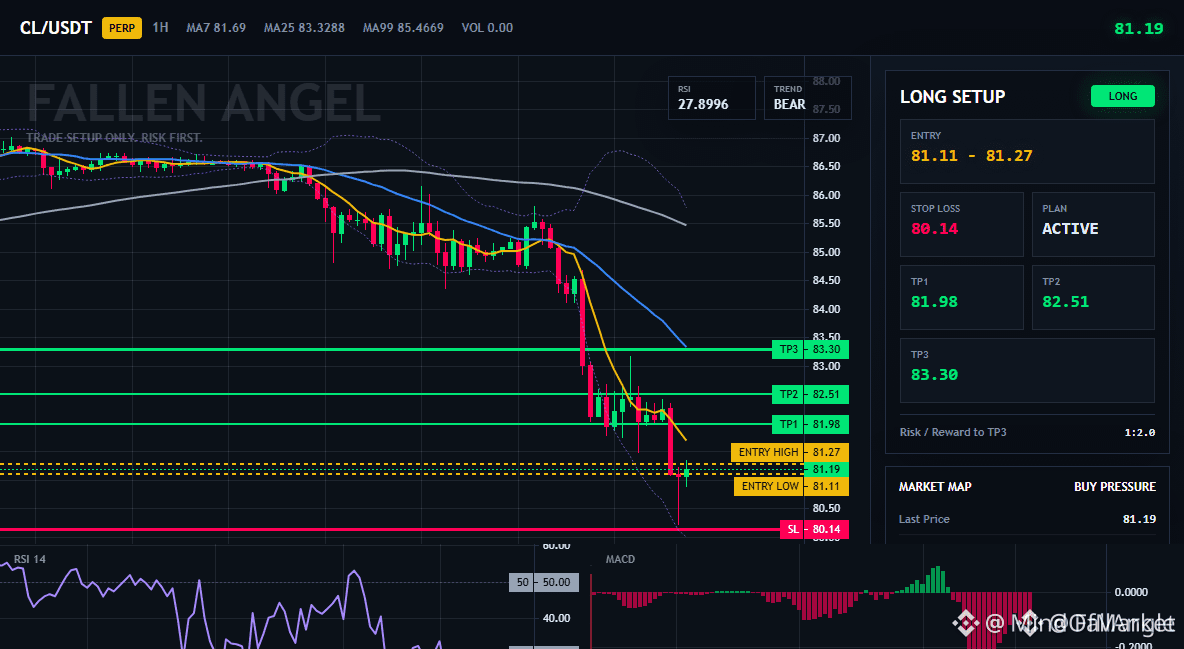Click the RSI 27.8996 info box
Screen dimensions: 1184x649
(x=711, y=98)
